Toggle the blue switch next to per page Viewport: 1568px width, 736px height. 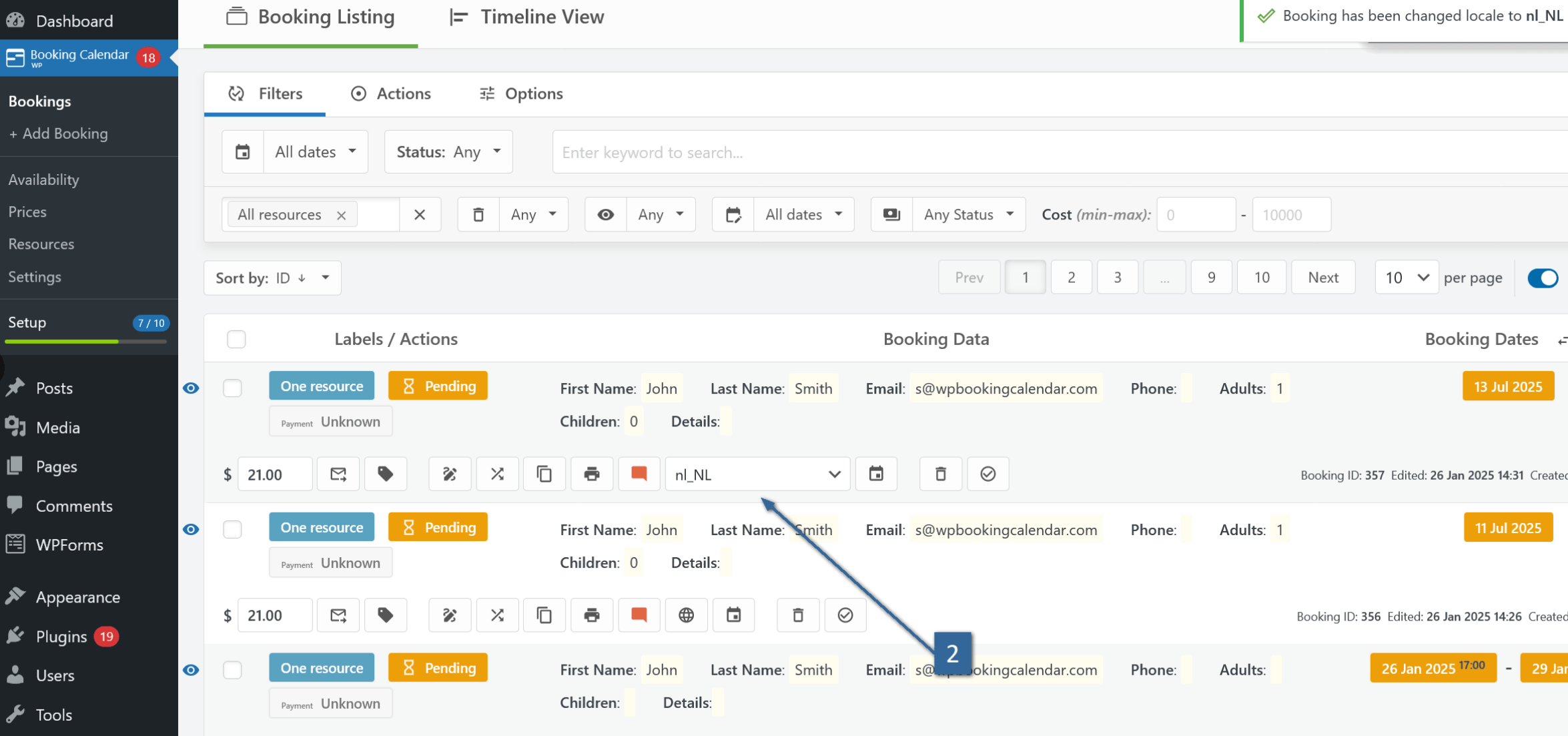pyautogui.click(x=1543, y=278)
